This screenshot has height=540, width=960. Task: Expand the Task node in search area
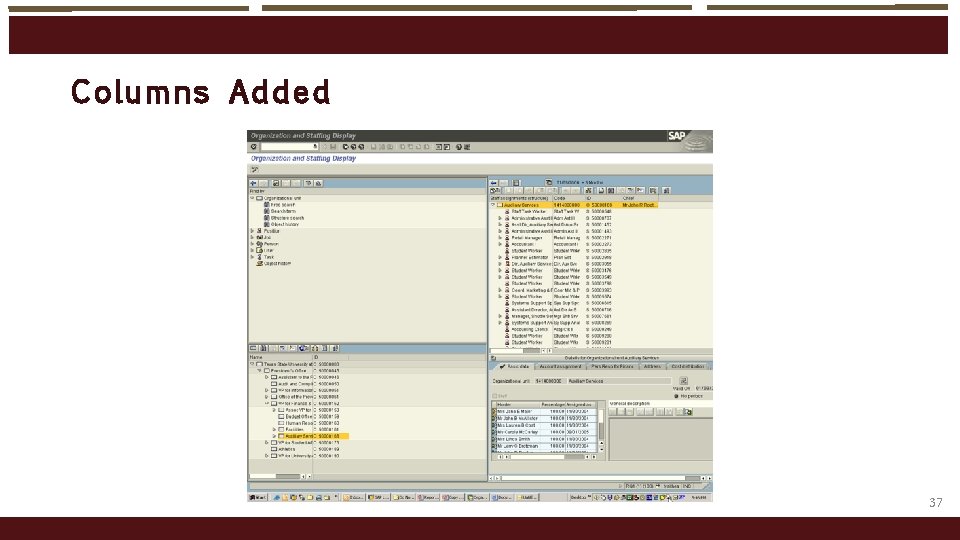(252, 257)
